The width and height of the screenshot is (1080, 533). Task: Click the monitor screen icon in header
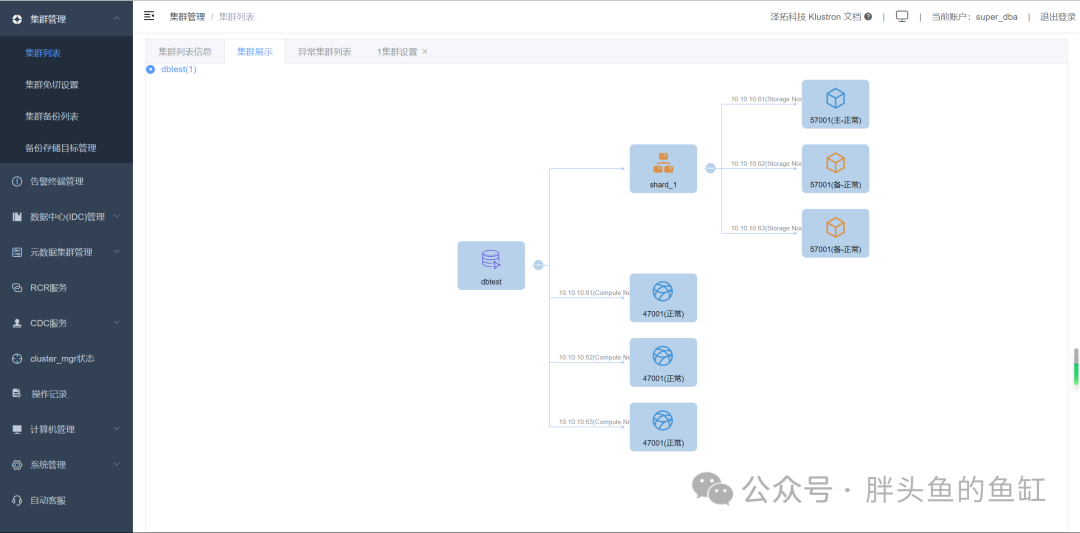tap(902, 17)
